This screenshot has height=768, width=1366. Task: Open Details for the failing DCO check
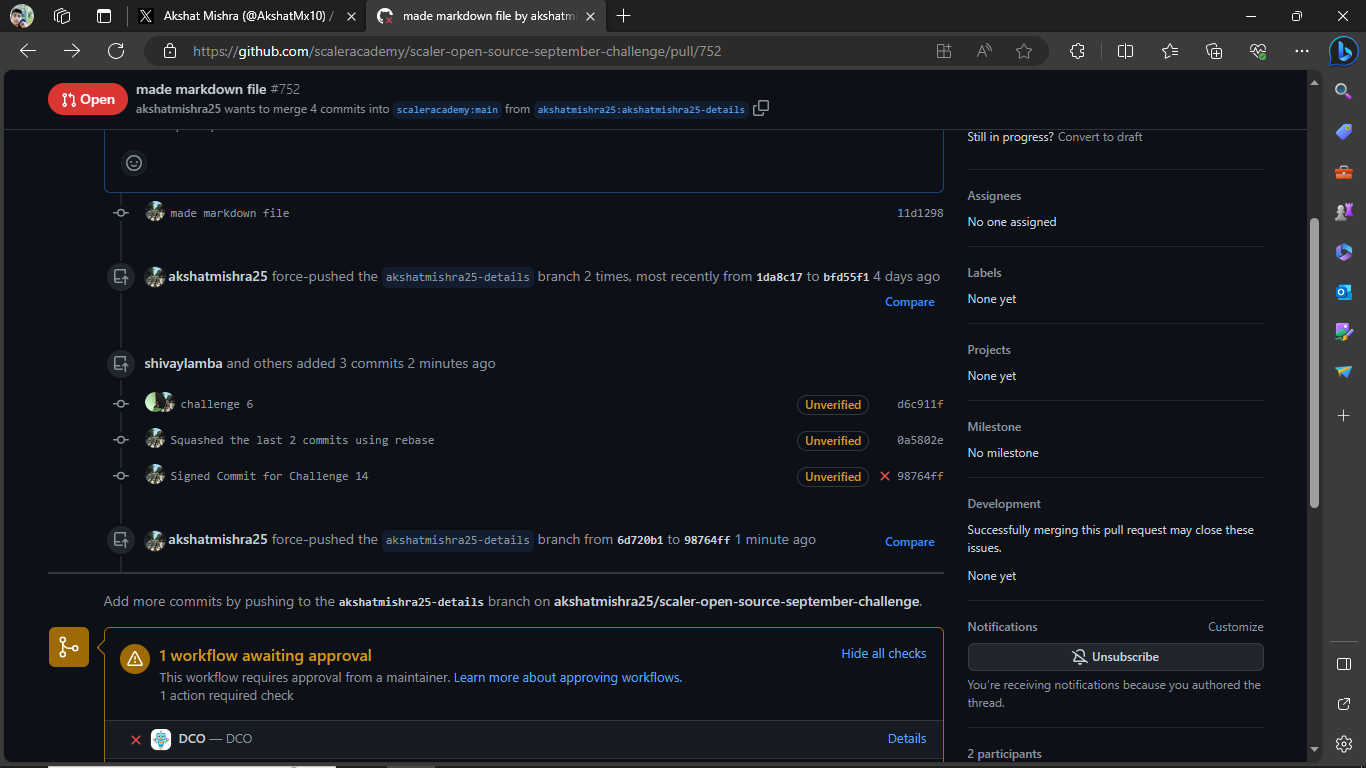(x=906, y=738)
